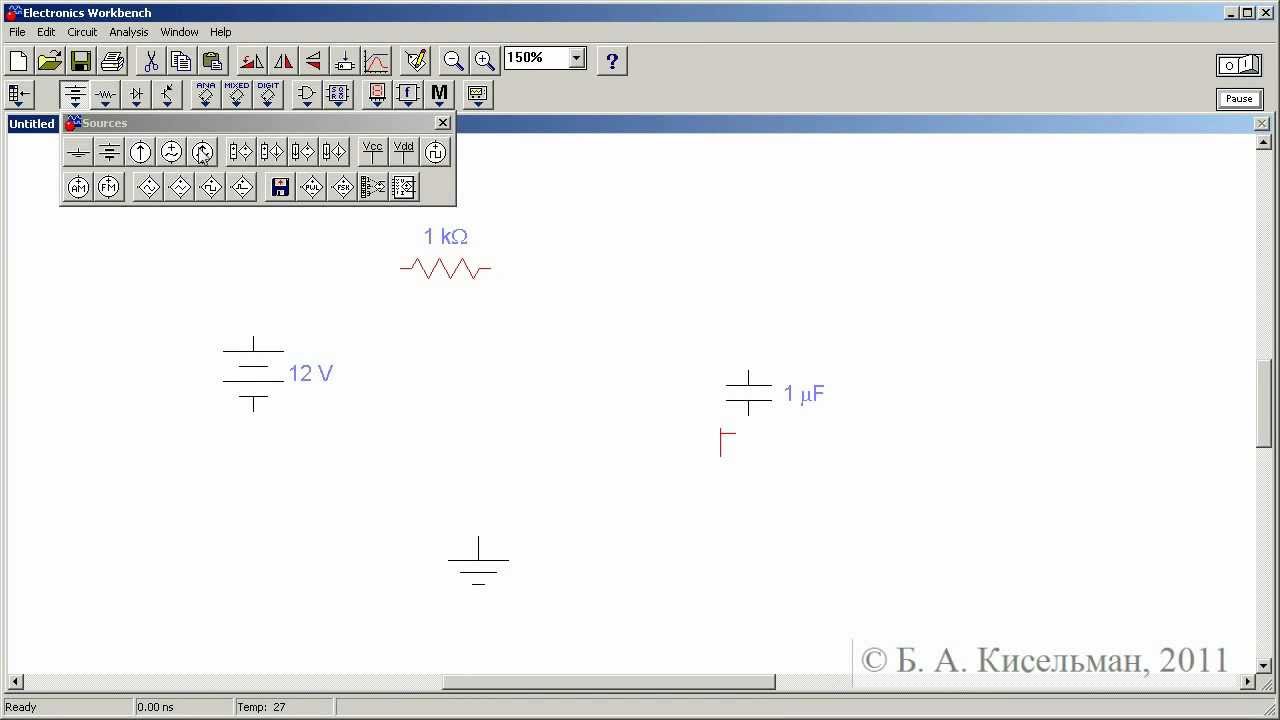This screenshot has width=1280, height=720.
Task: Select the Polynomial source icon
Action: point(373,187)
